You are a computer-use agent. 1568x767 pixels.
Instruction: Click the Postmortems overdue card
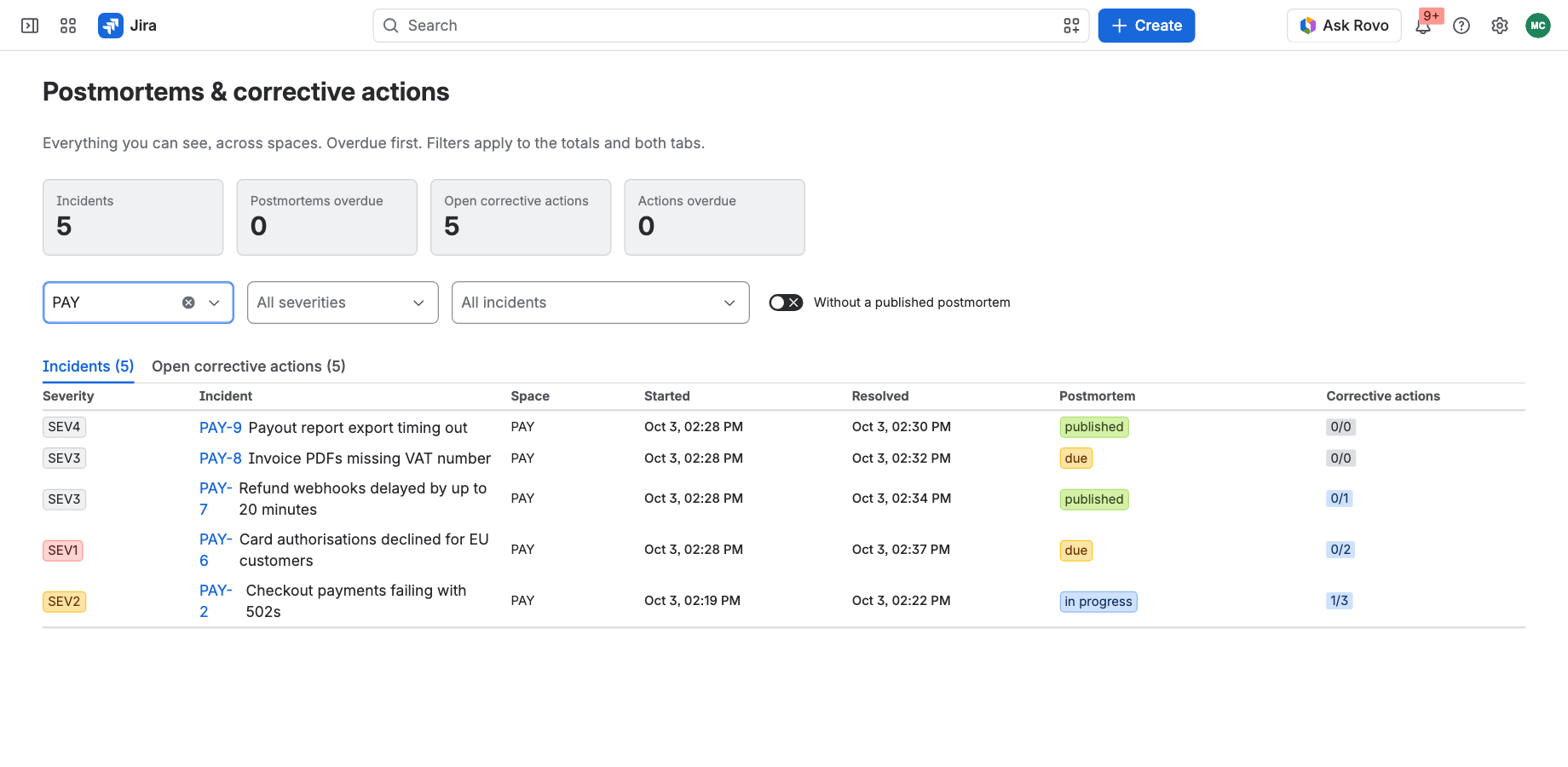327,217
